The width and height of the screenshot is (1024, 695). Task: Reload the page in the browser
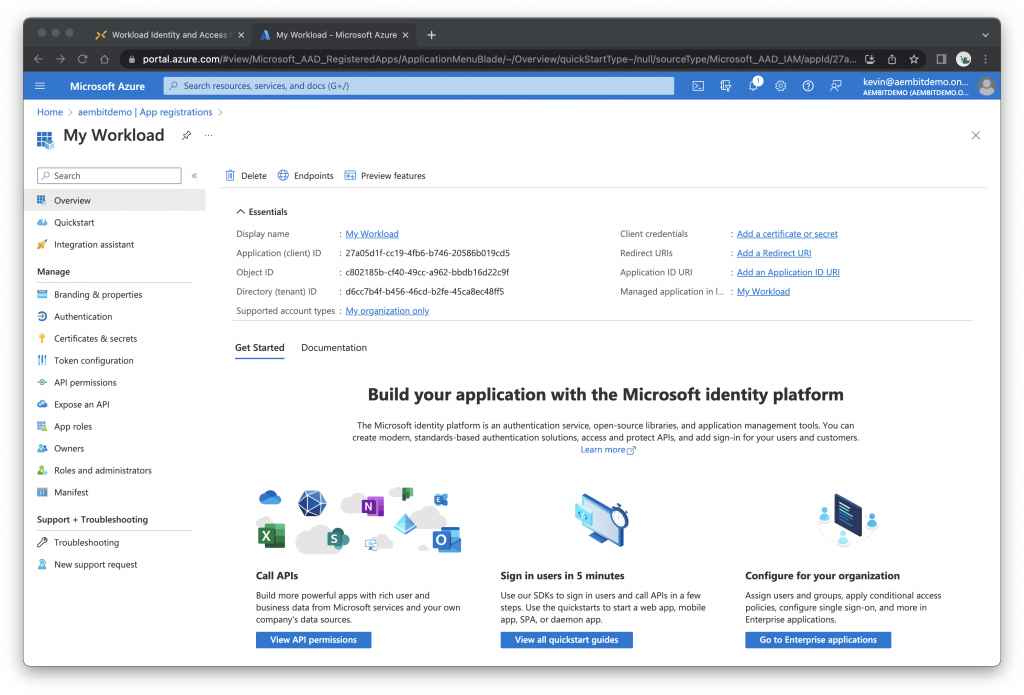[x=82, y=59]
